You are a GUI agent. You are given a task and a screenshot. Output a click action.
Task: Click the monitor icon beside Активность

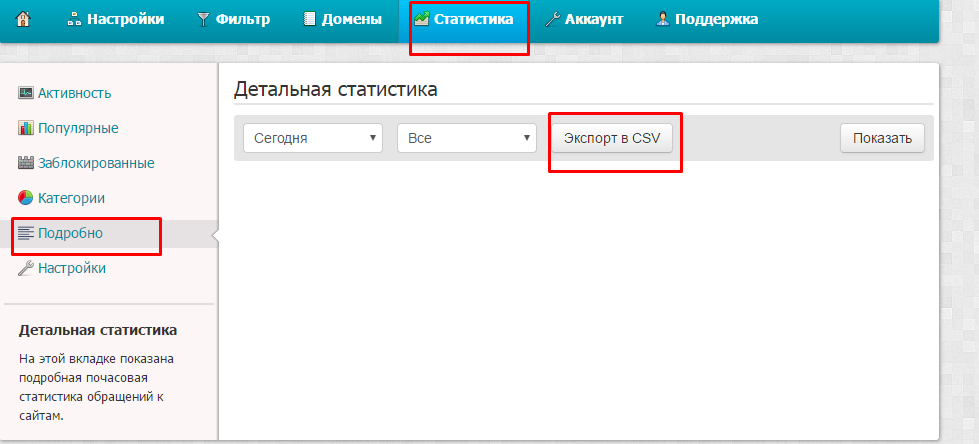tap(26, 94)
